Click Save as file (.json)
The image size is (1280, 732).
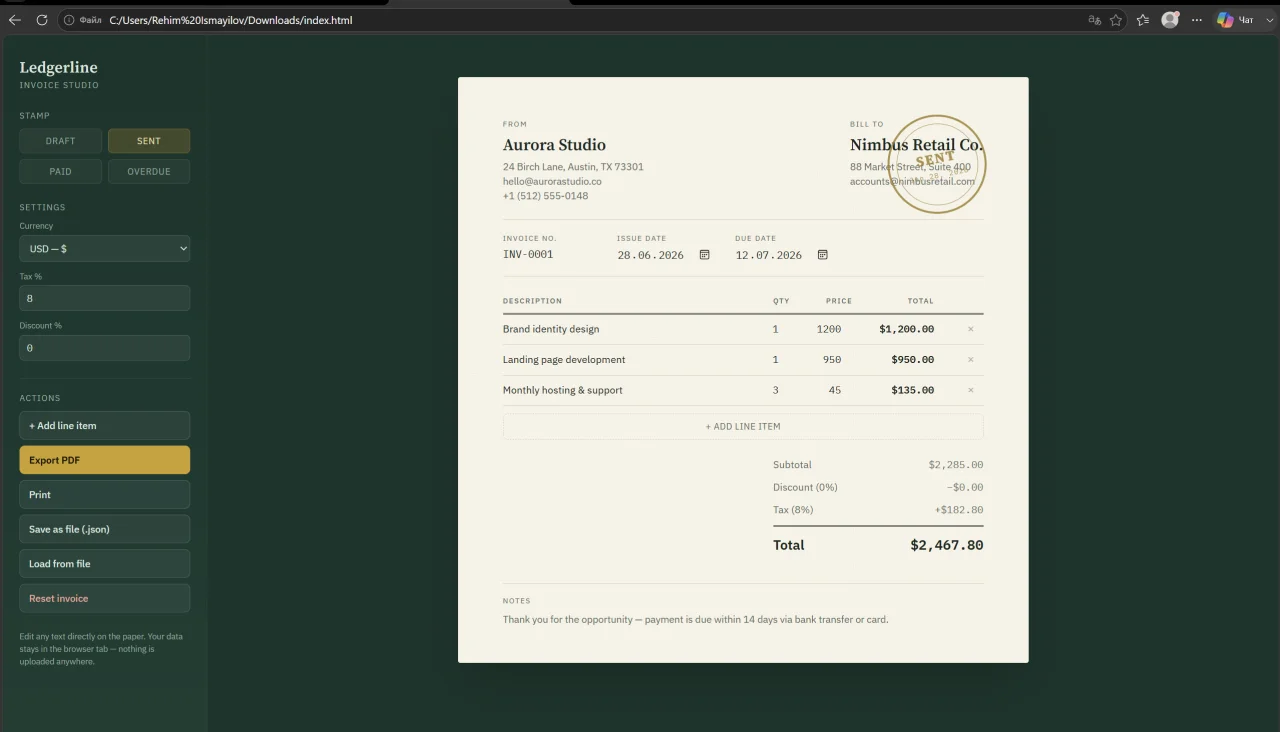point(105,529)
